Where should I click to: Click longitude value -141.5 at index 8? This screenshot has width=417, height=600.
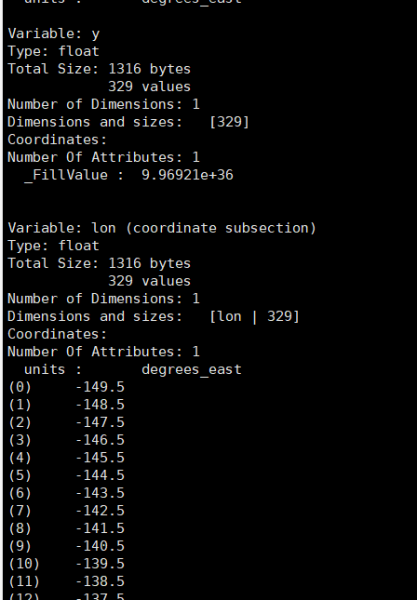click(x=100, y=528)
